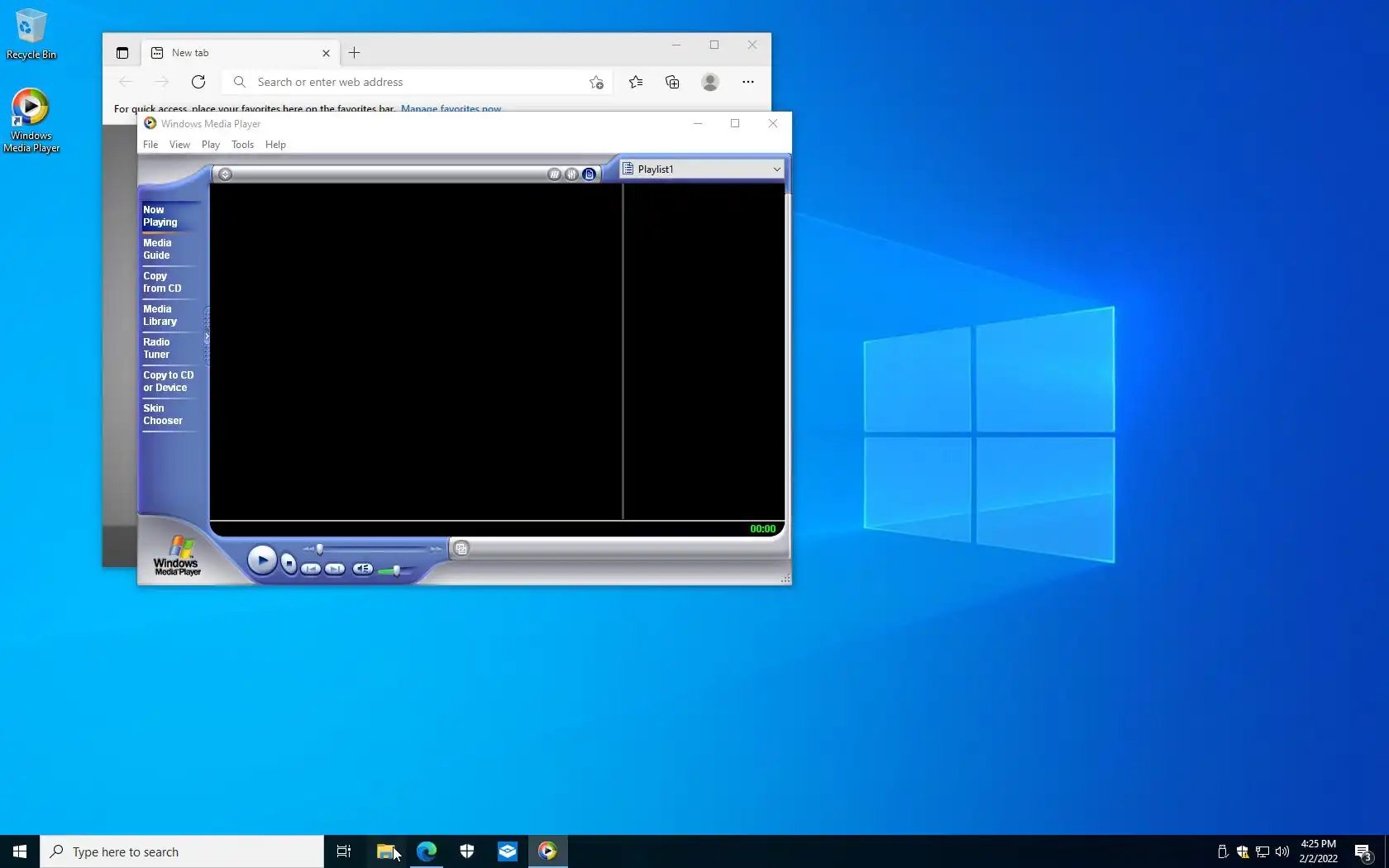The image size is (1389, 868).
Task: Open the Copy to CD or Device section
Action: 171,381
